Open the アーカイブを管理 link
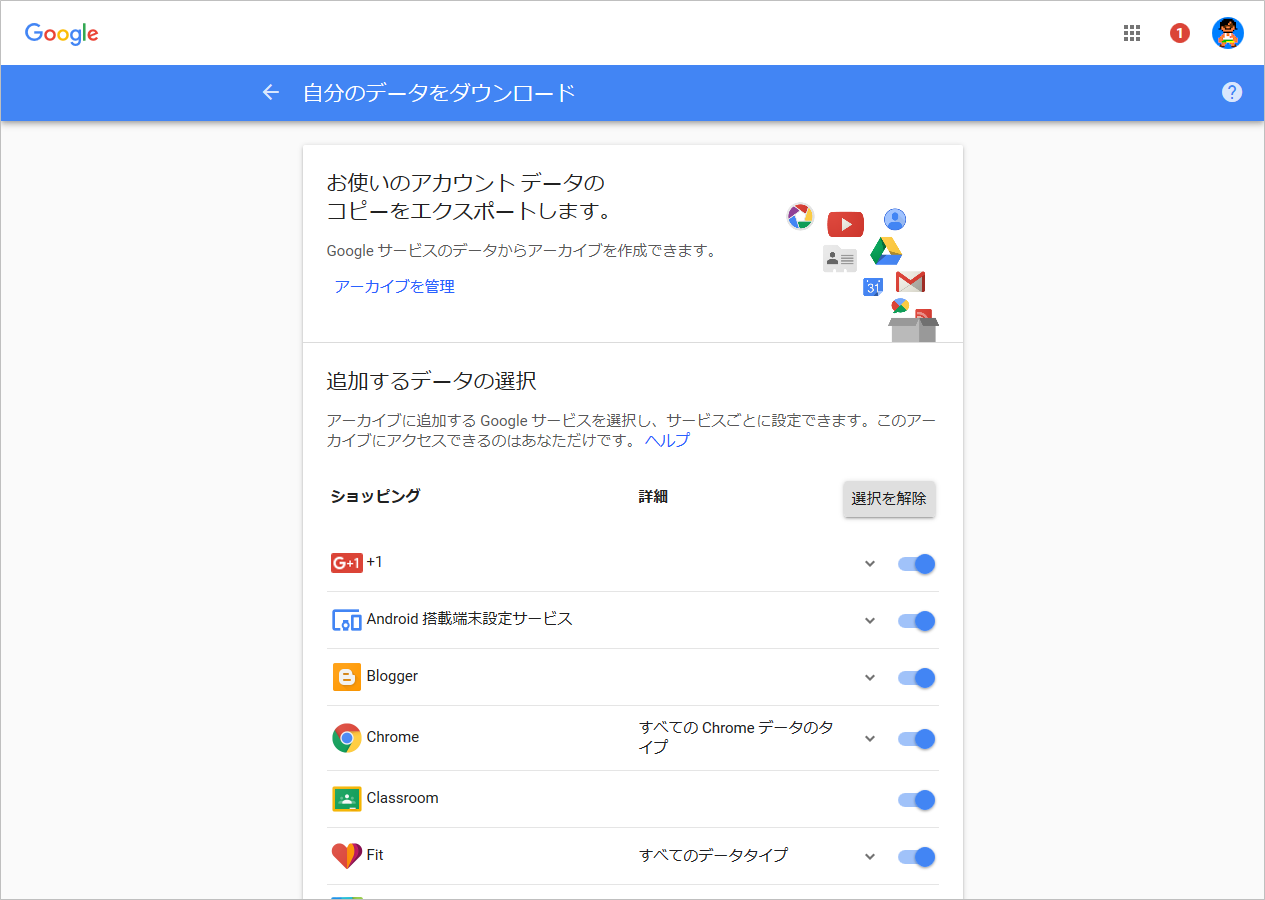The image size is (1265, 900). click(394, 287)
